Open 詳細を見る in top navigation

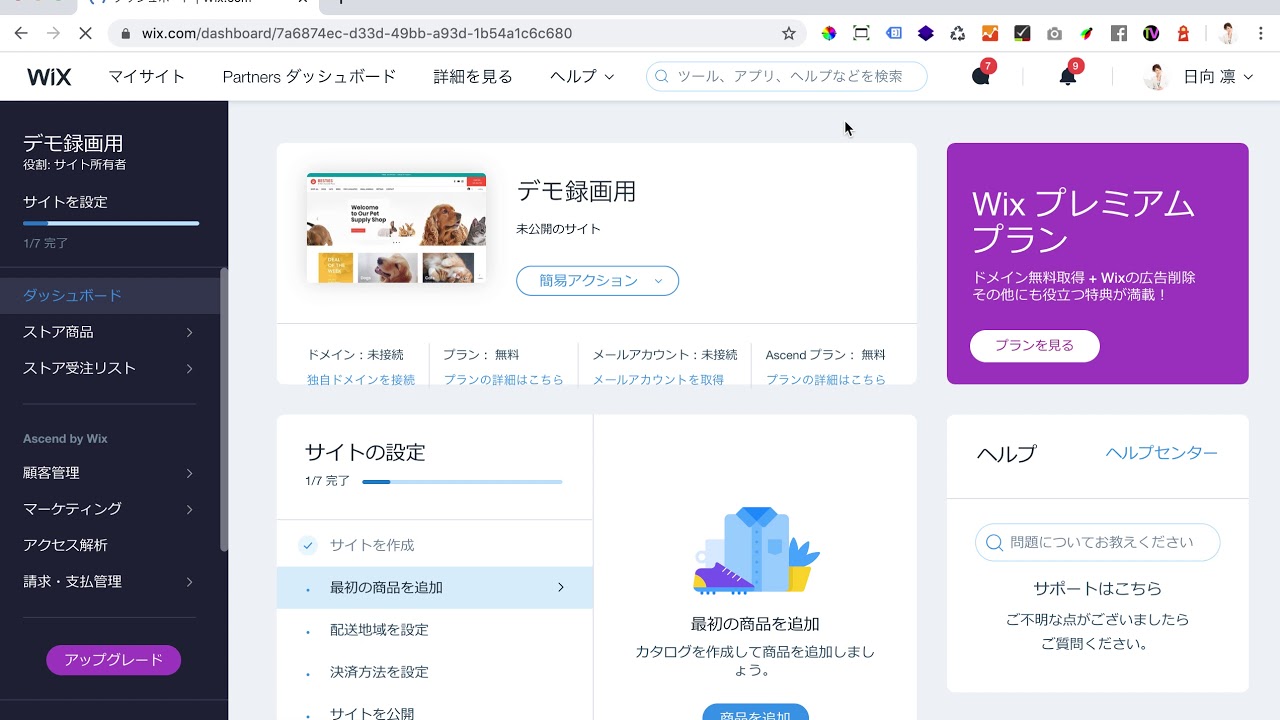473,76
